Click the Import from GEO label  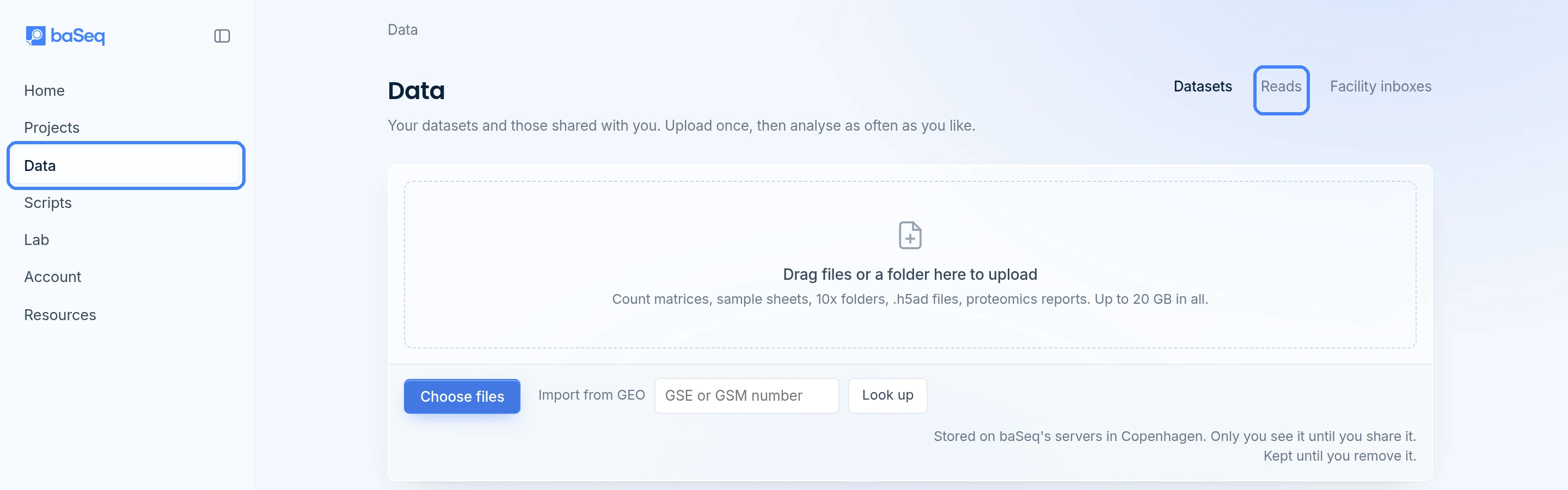591,395
